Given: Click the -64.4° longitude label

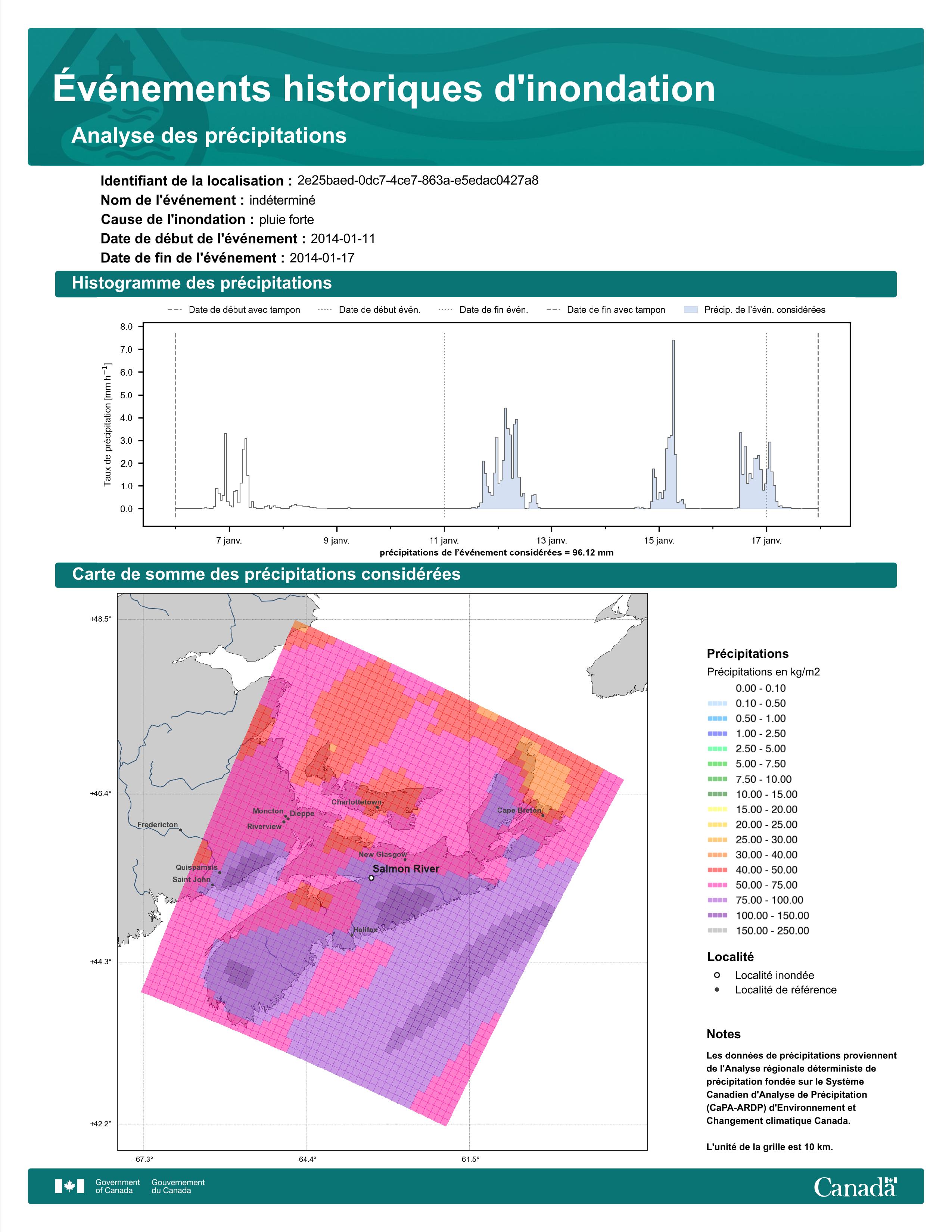Looking at the screenshot, I should 306,1159.
